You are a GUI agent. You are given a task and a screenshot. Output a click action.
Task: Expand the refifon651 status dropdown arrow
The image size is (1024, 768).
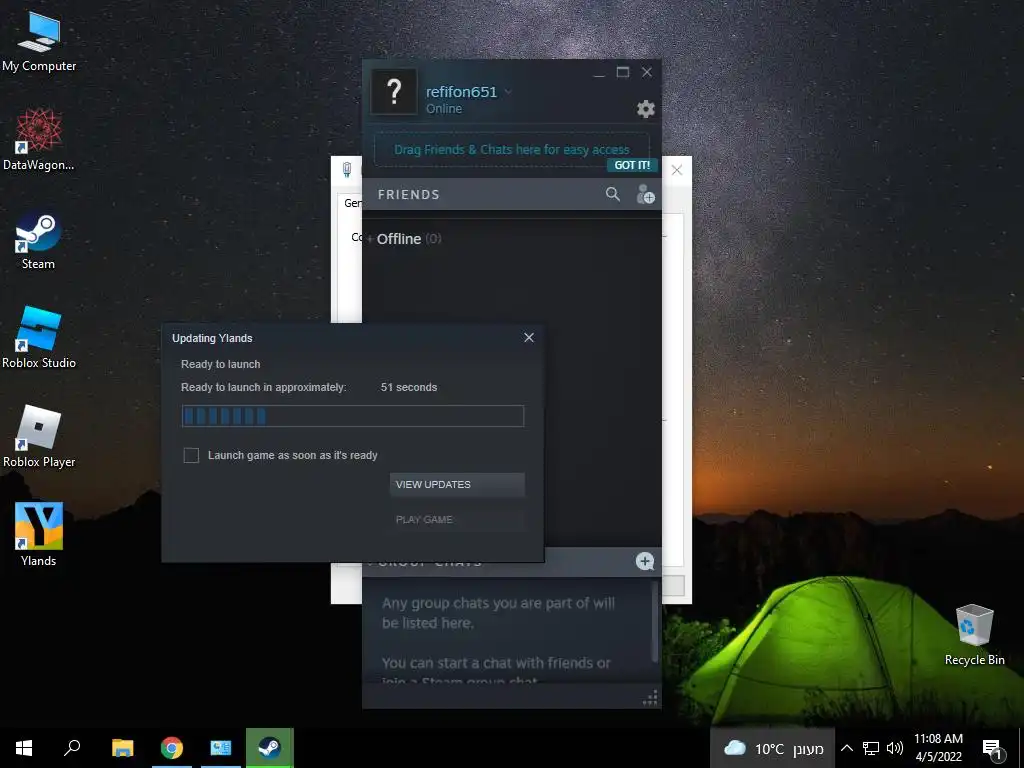coord(507,91)
